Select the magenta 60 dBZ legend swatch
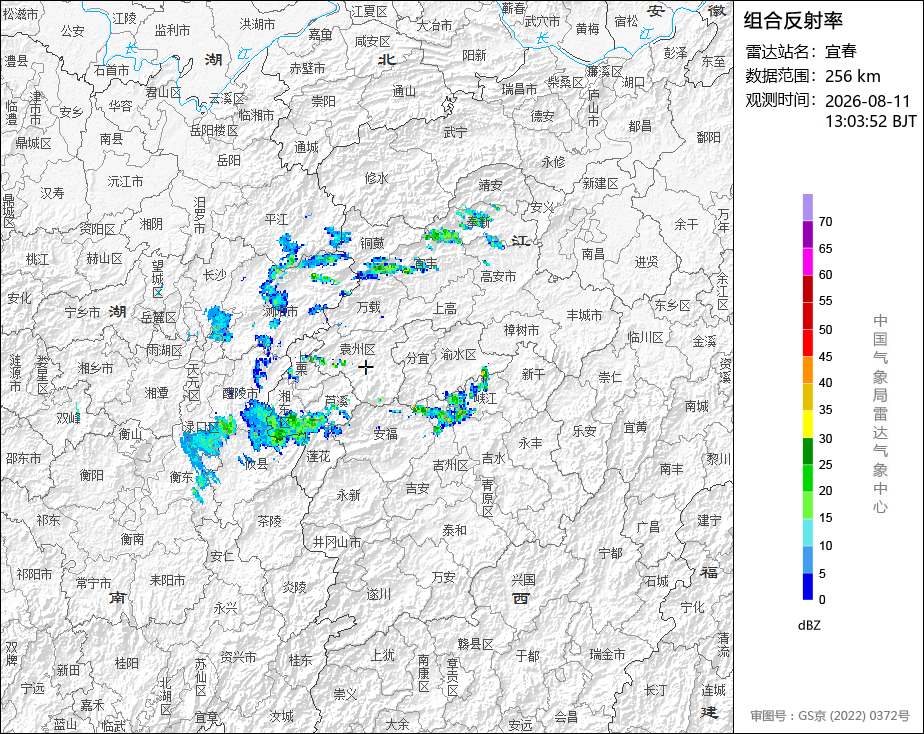Screen dimensions: 924x734 (807, 262)
